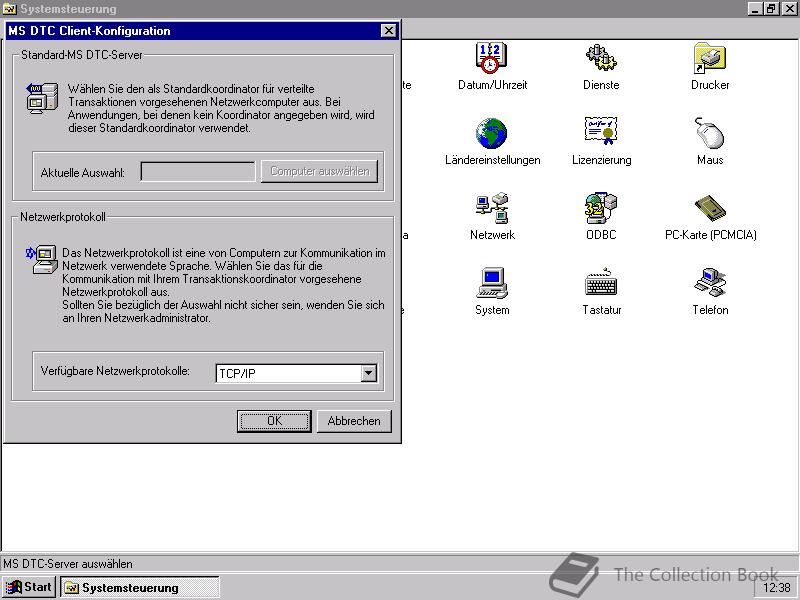The image size is (800, 600).
Task: Click the Lizenzierung label text
Action: point(602,160)
